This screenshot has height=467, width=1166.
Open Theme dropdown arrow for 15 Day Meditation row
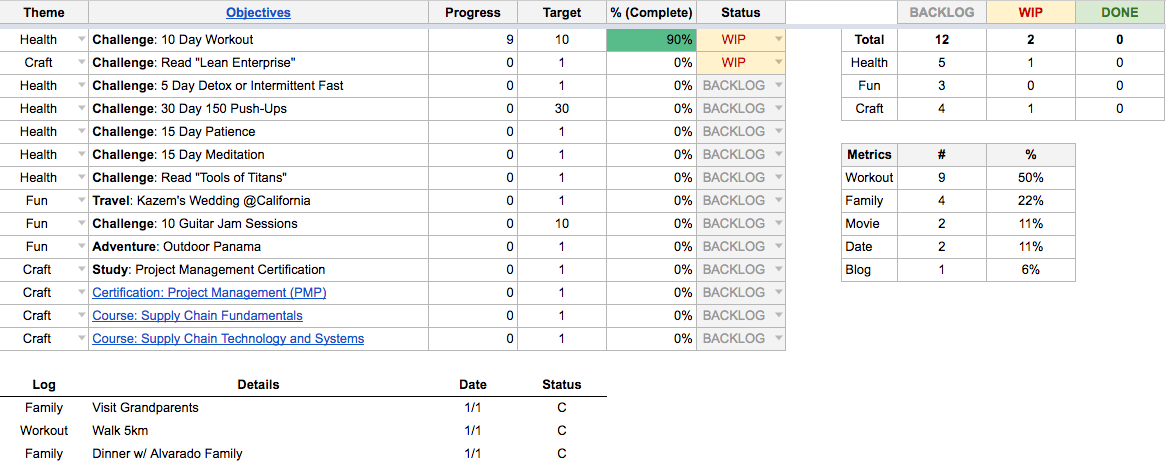tap(81, 155)
